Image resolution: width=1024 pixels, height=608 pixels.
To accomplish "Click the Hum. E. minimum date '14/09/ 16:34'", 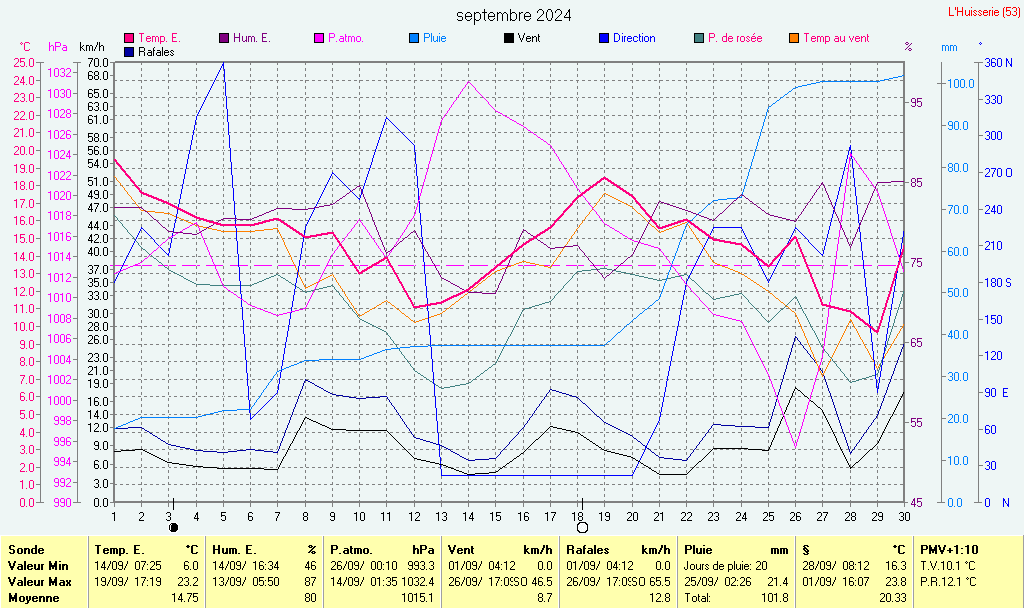I will [x=246, y=566].
